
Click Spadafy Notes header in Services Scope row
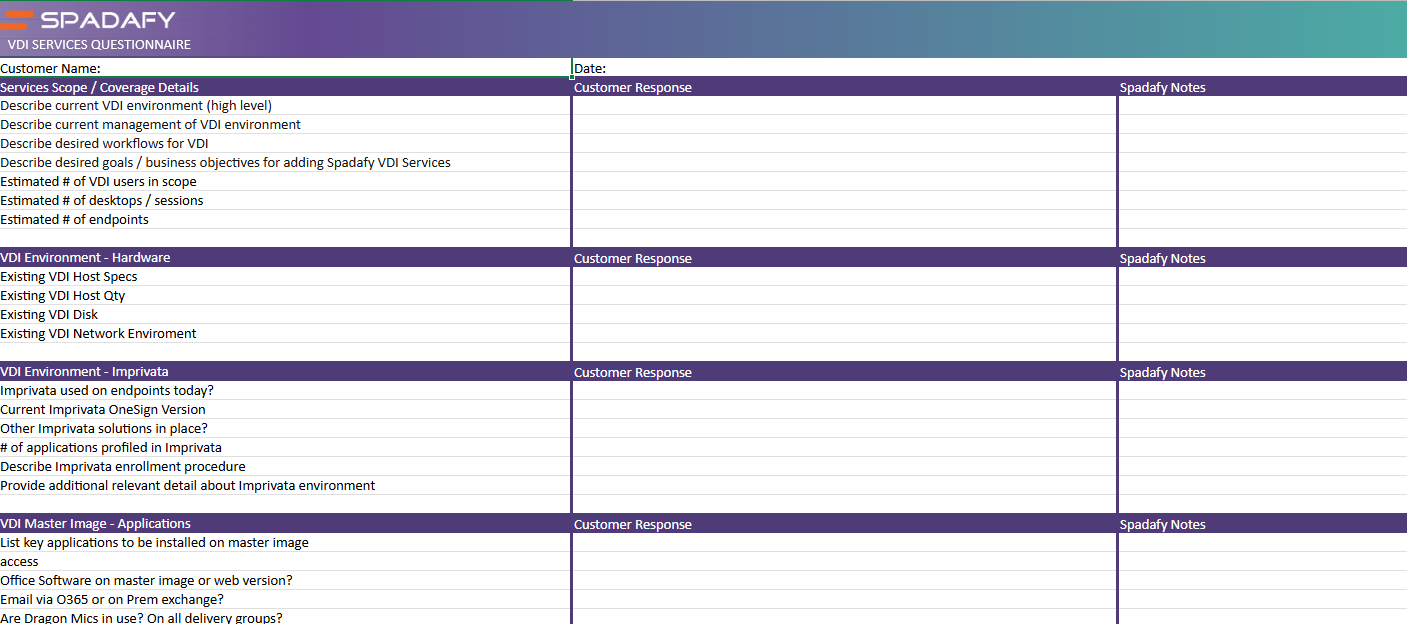pos(1263,87)
